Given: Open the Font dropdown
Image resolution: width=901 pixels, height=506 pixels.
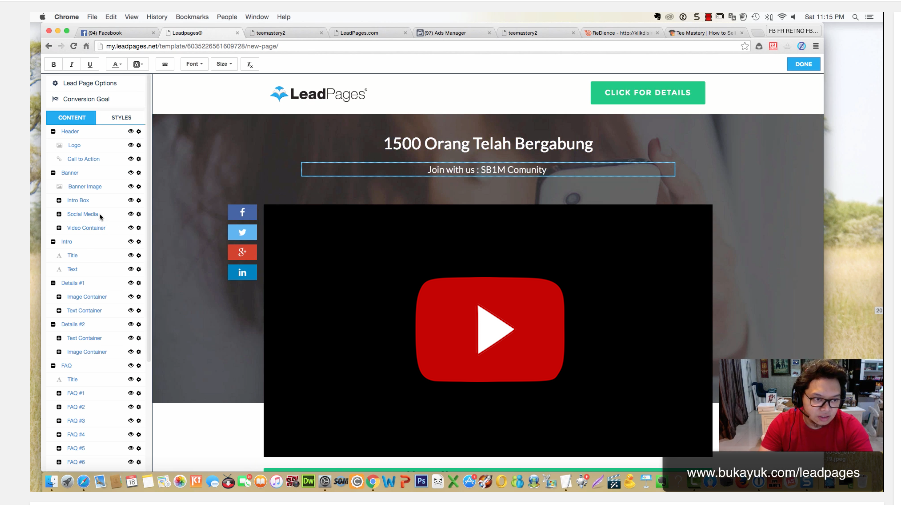Looking at the screenshot, I should pos(193,64).
